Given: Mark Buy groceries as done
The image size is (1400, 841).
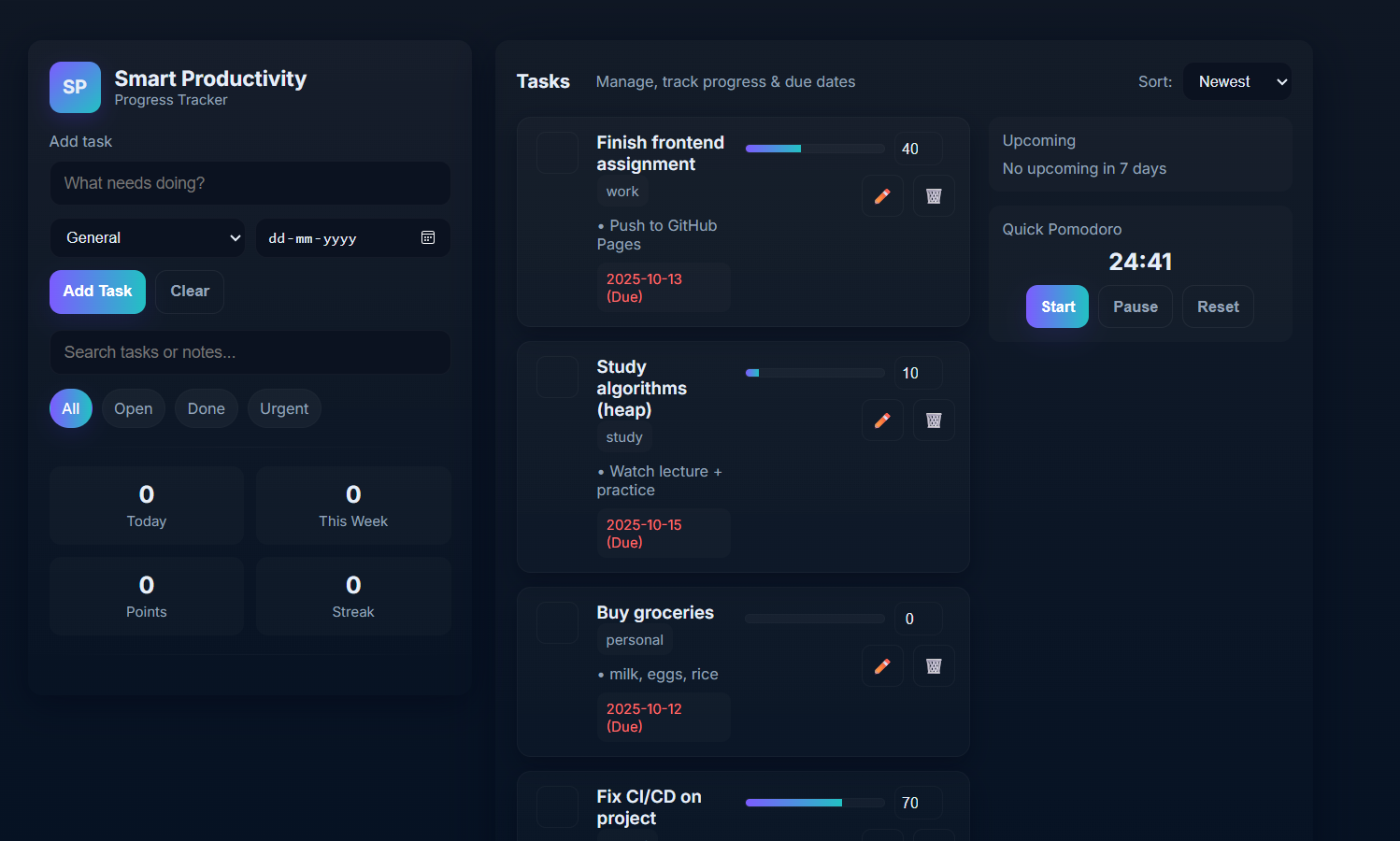Looking at the screenshot, I should [x=557, y=622].
